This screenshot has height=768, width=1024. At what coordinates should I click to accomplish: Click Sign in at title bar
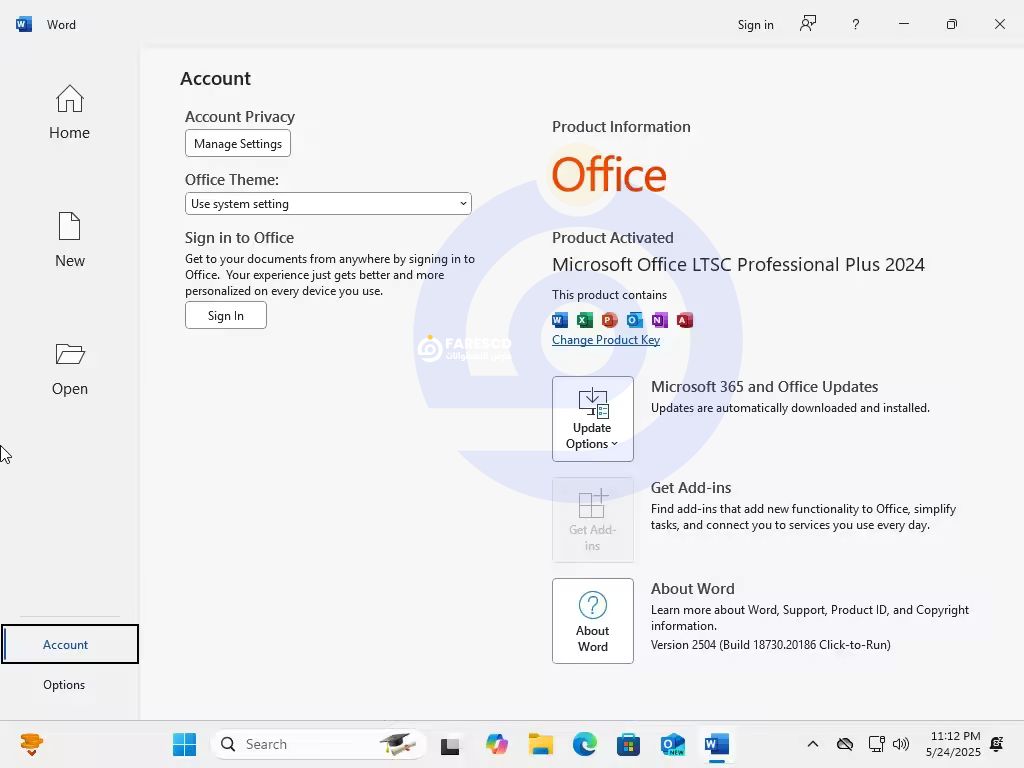coord(755,25)
